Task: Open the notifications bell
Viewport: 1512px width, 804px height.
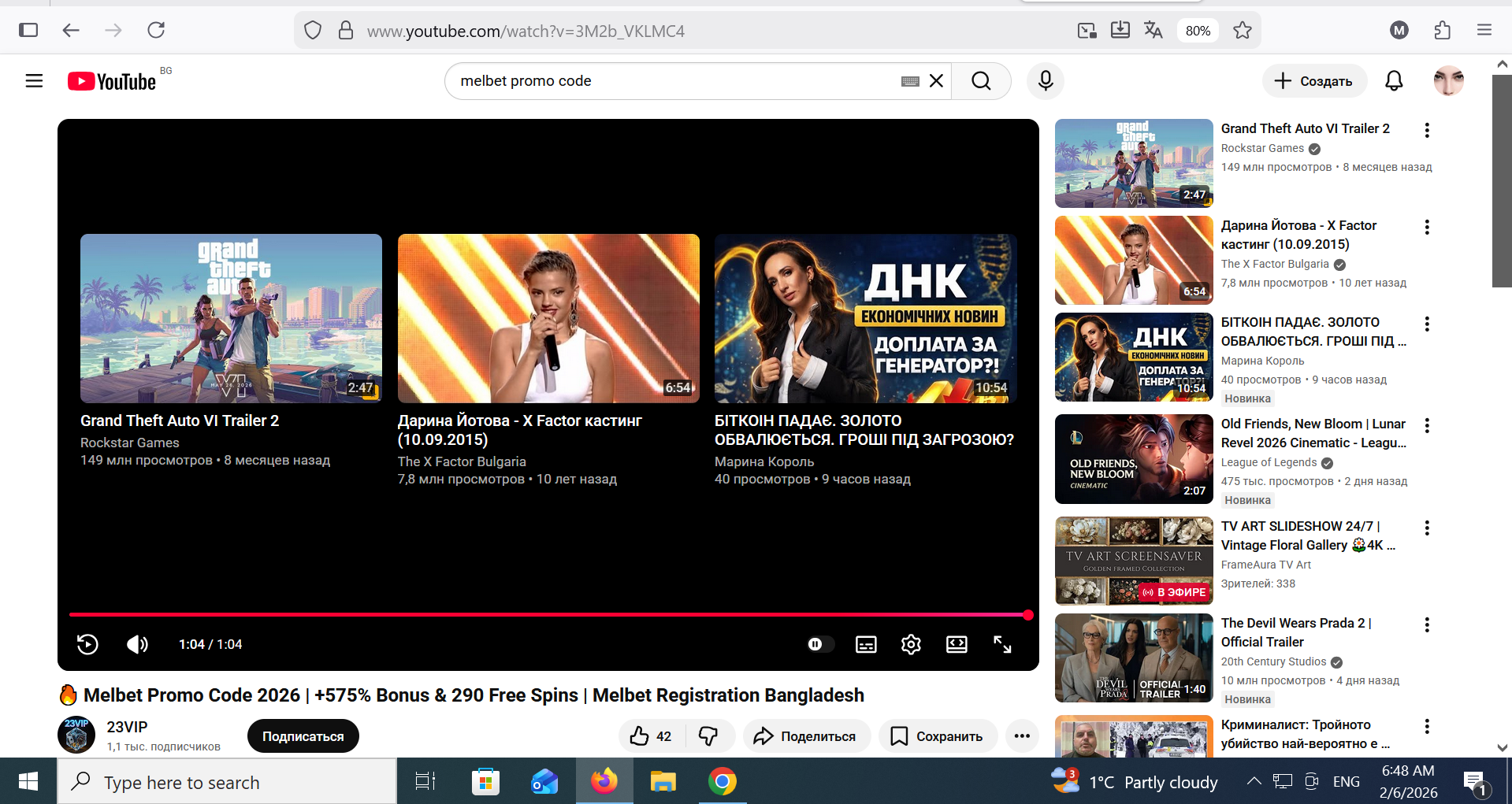Action: 1394,81
